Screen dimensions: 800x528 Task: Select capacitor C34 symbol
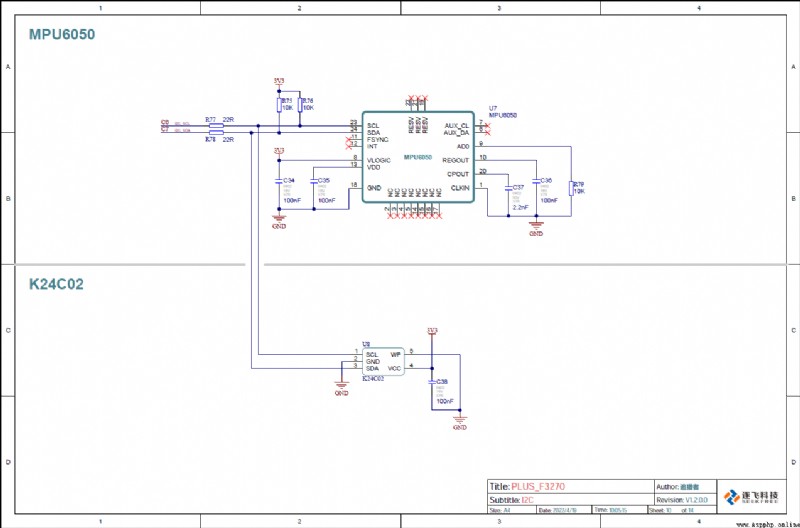[279, 181]
